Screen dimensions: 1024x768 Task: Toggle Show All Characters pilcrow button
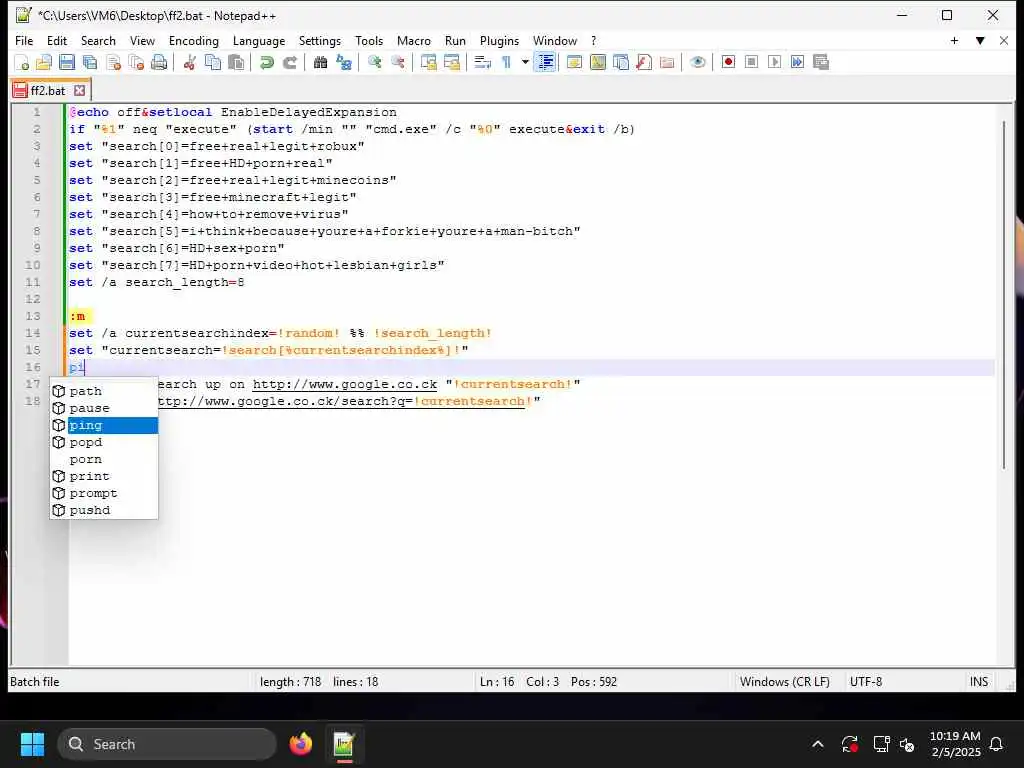point(506,63)
